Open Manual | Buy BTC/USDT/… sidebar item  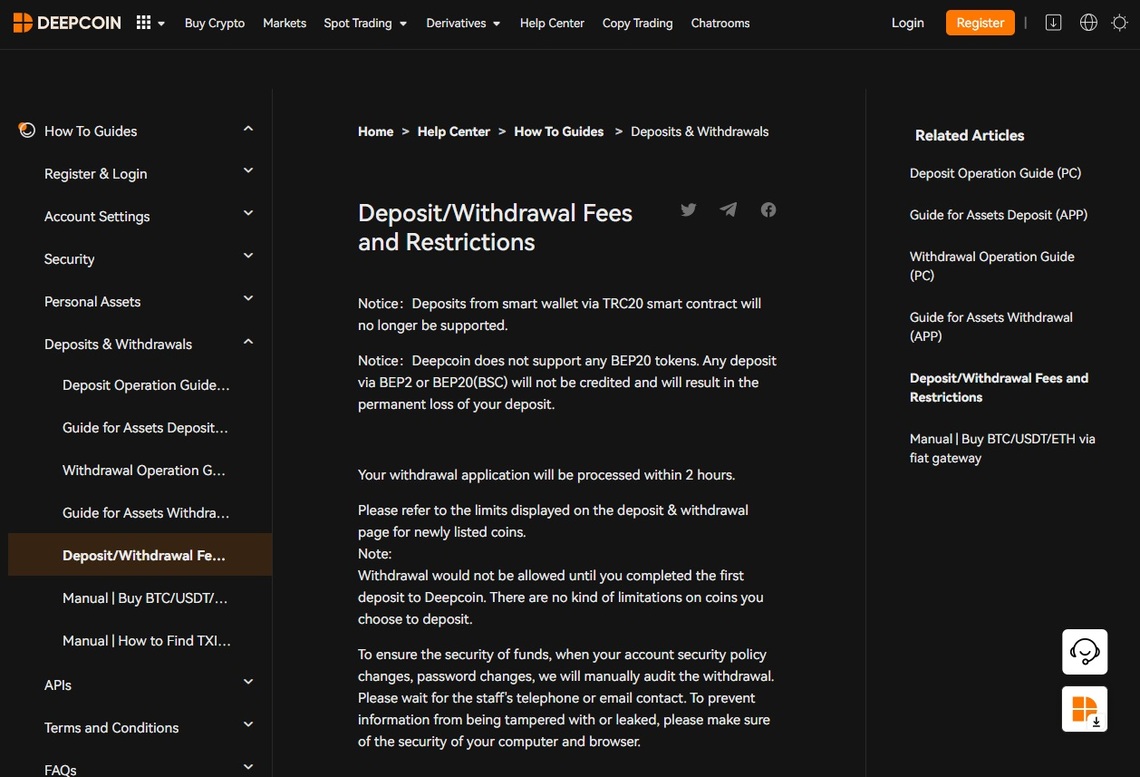145,598
